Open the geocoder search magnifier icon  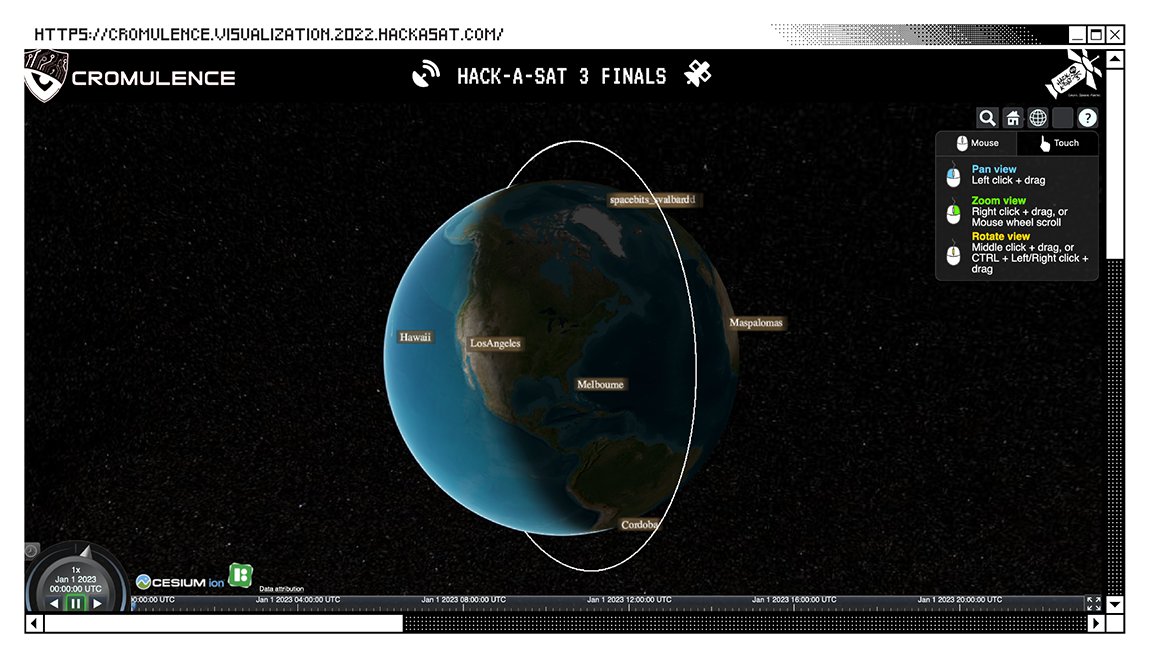point(987,118)
